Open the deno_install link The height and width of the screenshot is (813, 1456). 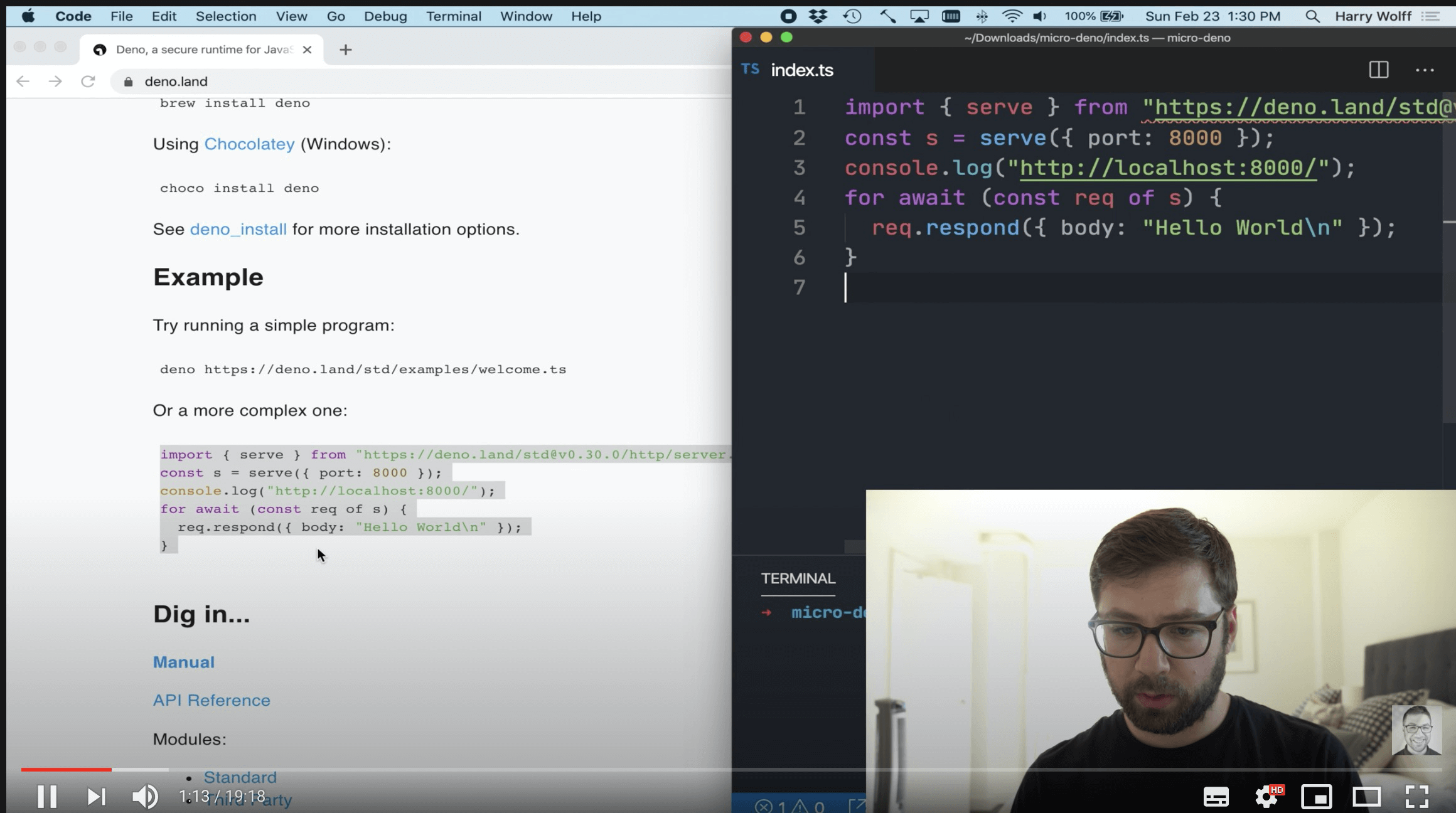point(238,230)
